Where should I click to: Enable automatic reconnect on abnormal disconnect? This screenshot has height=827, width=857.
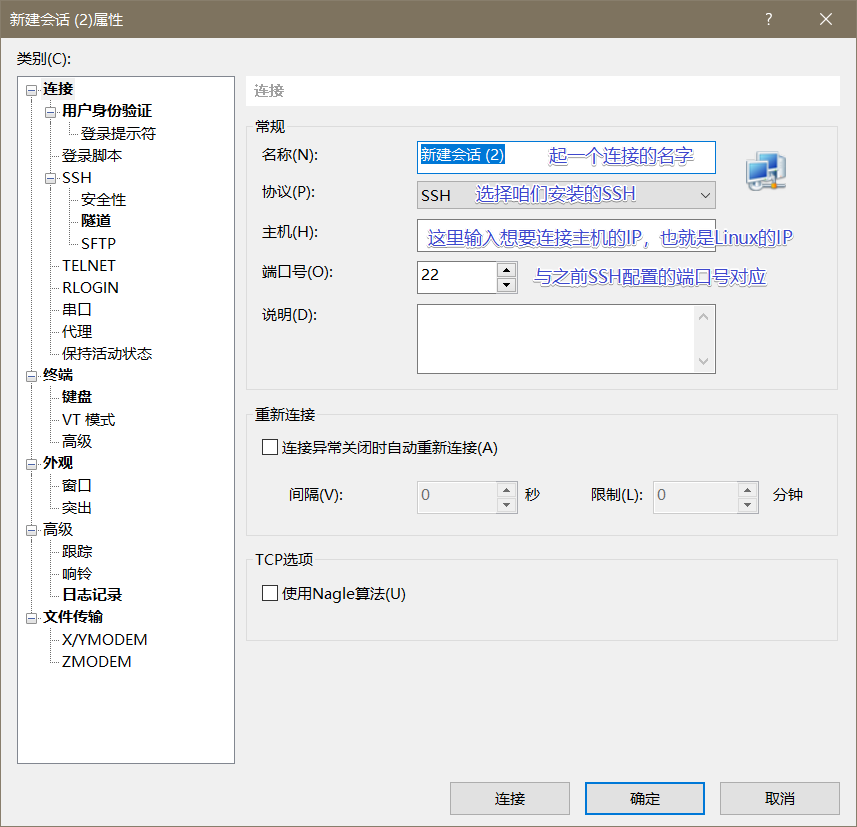click(x=269, y=447)
